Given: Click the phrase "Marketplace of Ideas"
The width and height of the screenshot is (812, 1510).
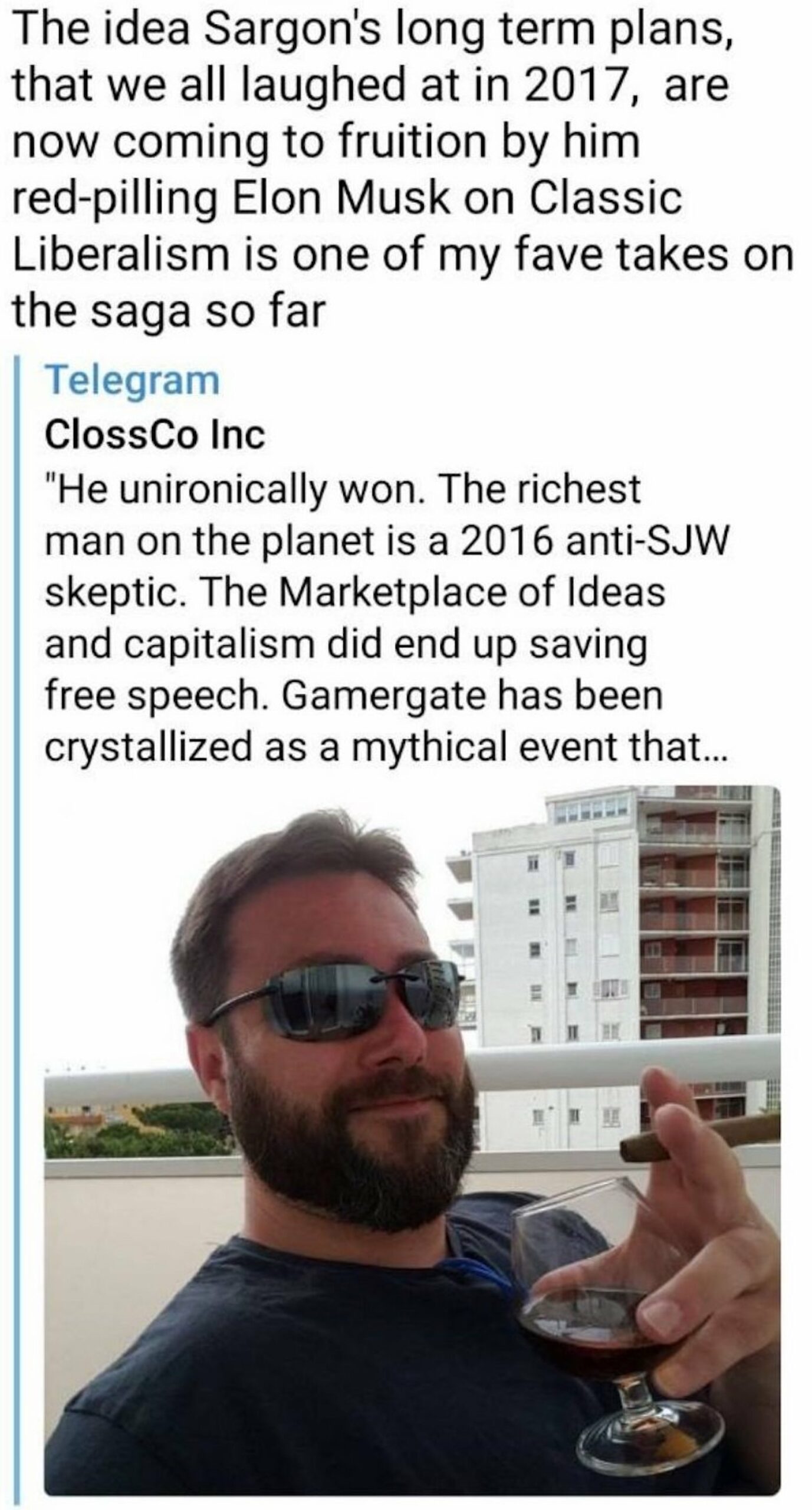Looking at the screenshot, I should [x=472, y=593].
